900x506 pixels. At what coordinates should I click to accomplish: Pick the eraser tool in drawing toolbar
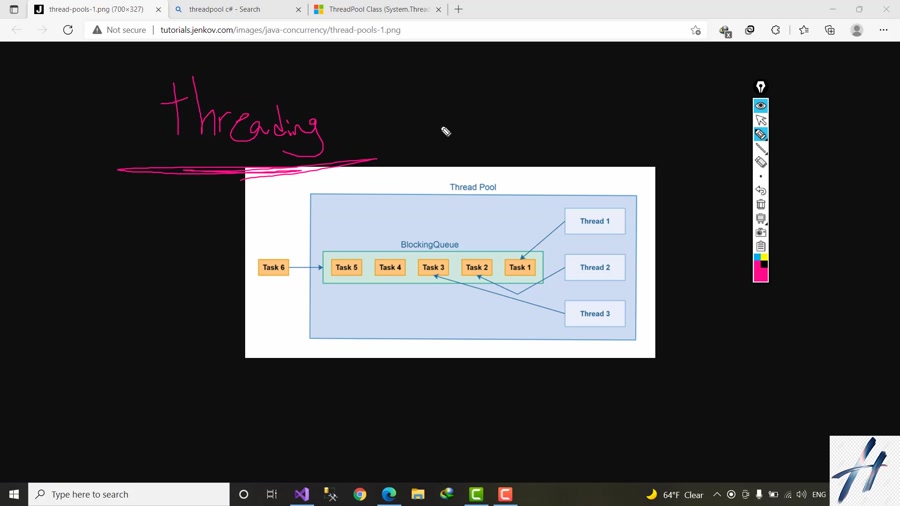point(761,162)
